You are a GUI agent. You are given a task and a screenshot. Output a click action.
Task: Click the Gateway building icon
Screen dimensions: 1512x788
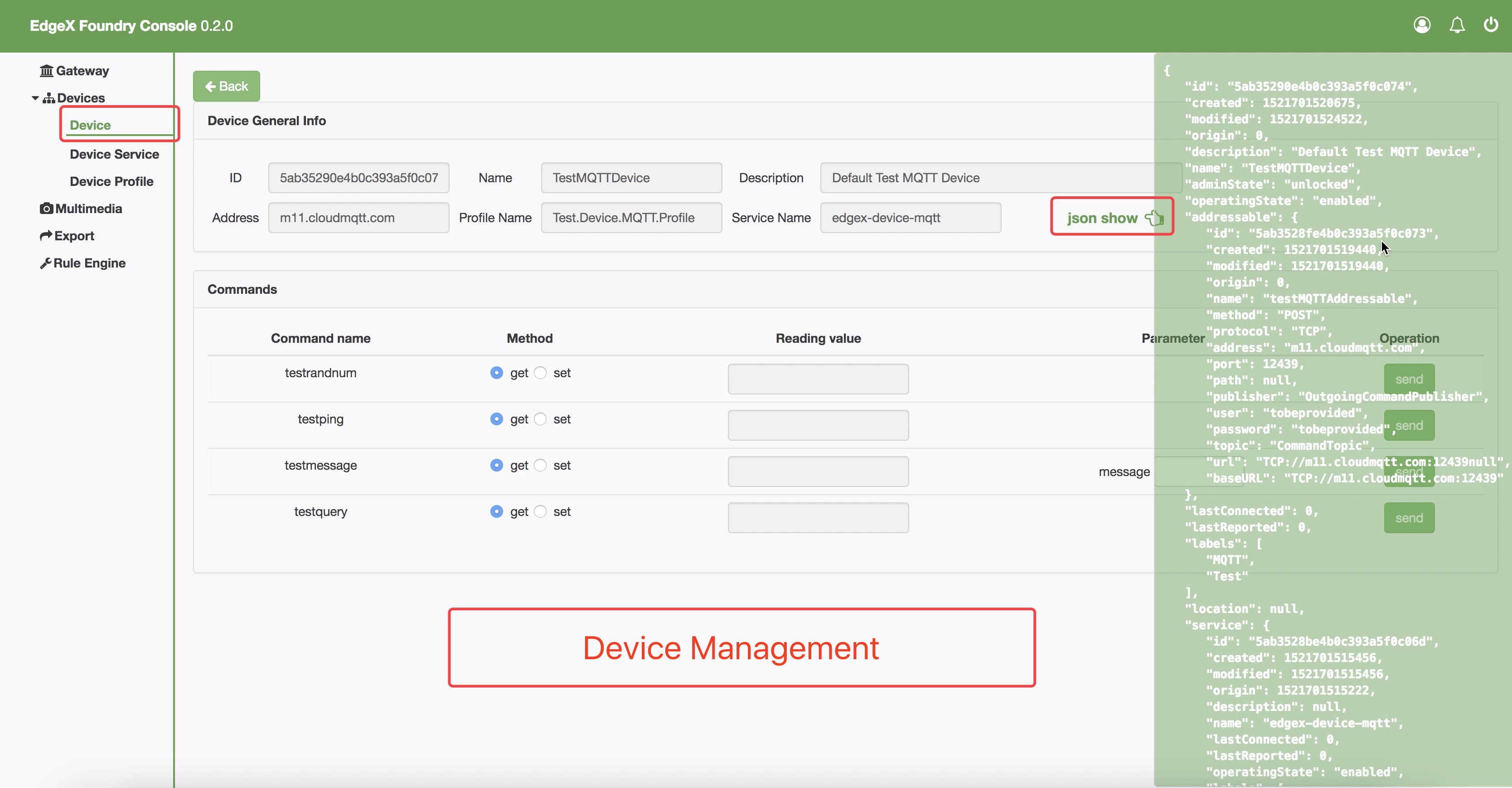click(46, 71)
